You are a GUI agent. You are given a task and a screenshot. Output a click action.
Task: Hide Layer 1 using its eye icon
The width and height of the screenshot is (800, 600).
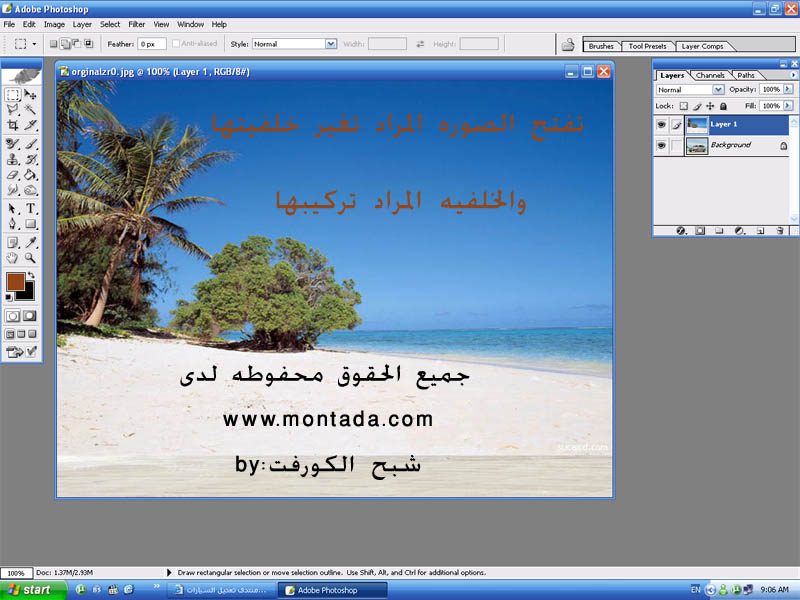click(x=661, y=124)
